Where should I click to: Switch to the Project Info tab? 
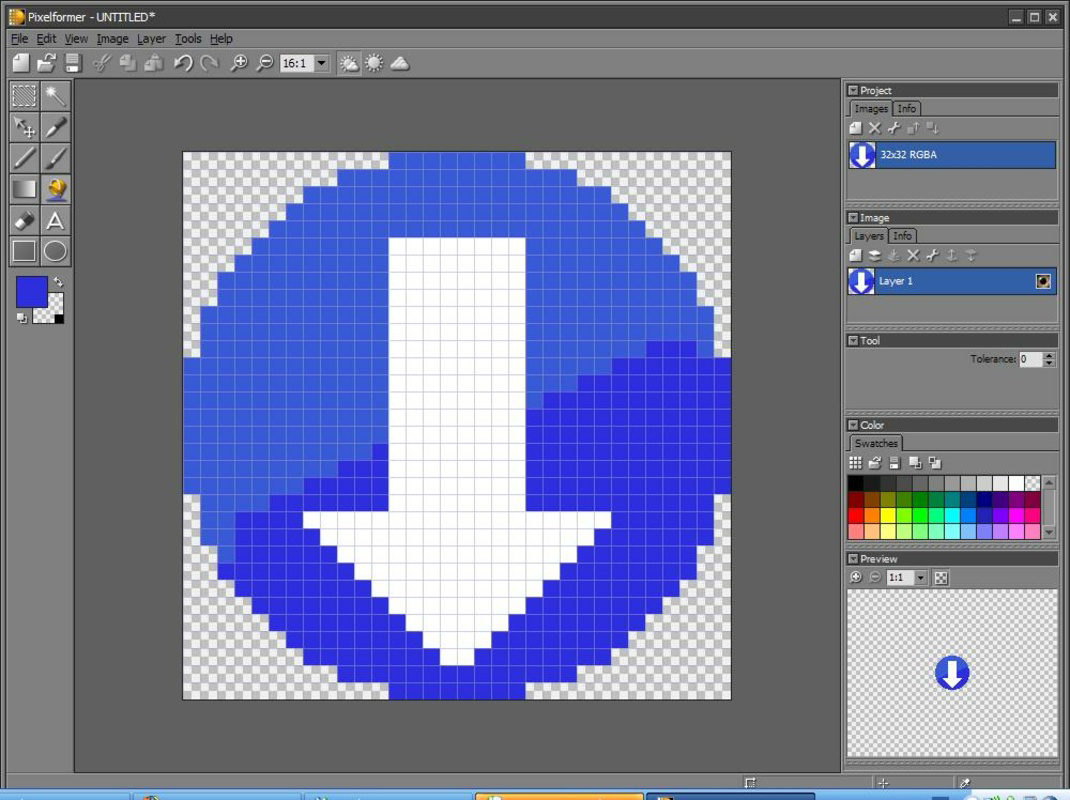click(x=906, y=109)
